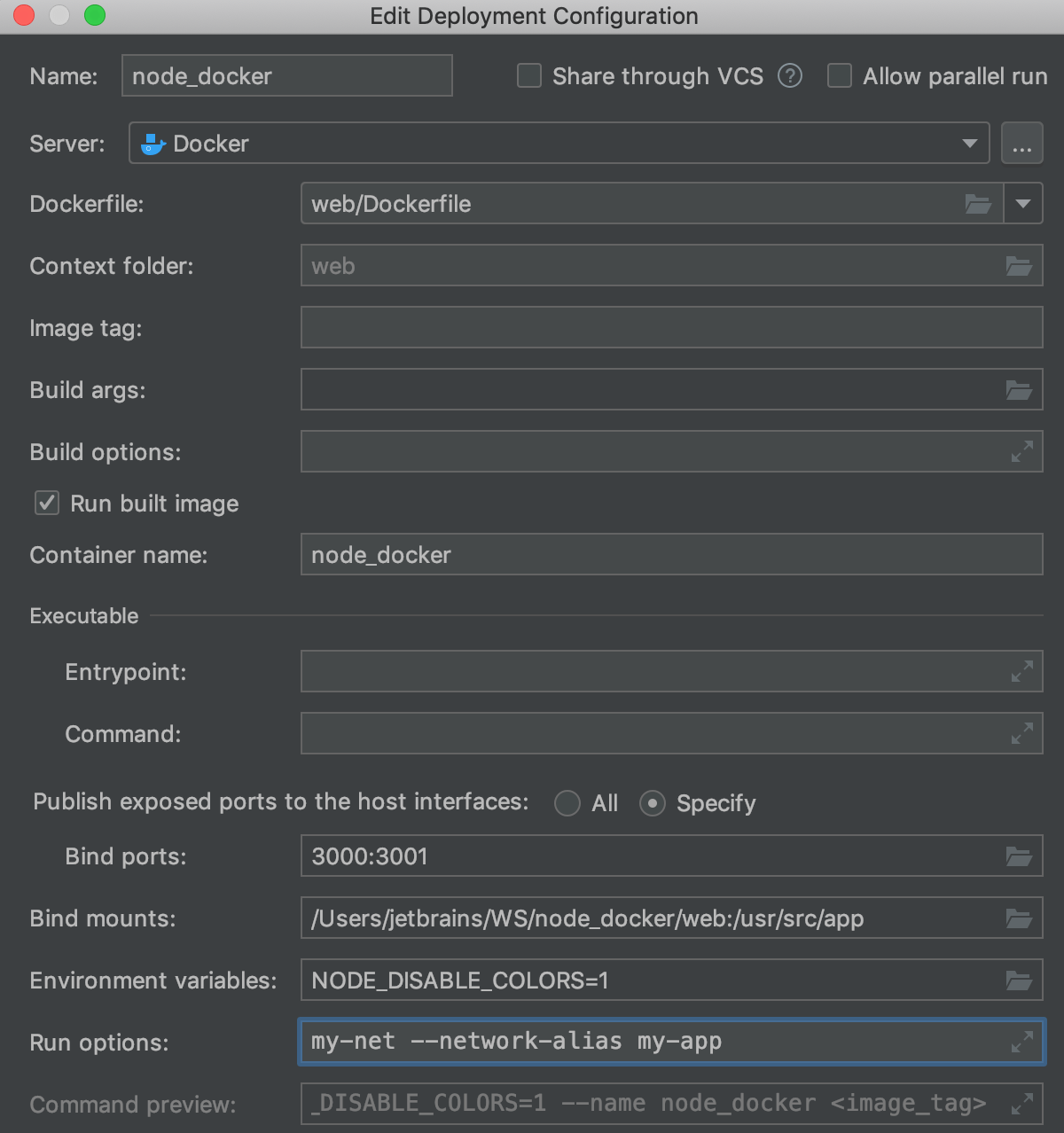Open the Bind mounts browse icon
This screenshot has height=1133, width=1064.
pos(1019,918)
